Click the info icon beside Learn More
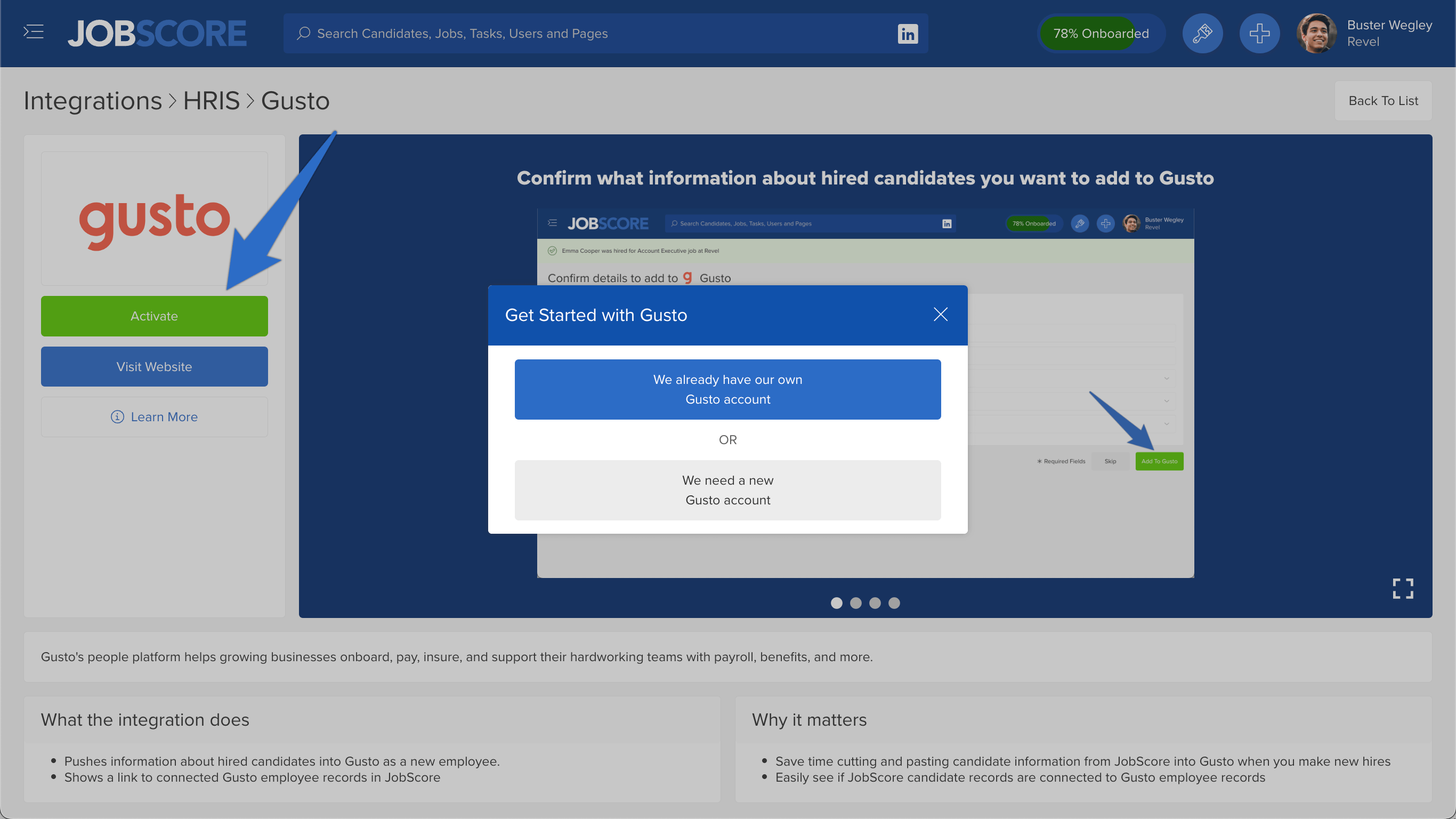Image resolution: width=1456 pixels, height=819 pixels. point(117,417)
